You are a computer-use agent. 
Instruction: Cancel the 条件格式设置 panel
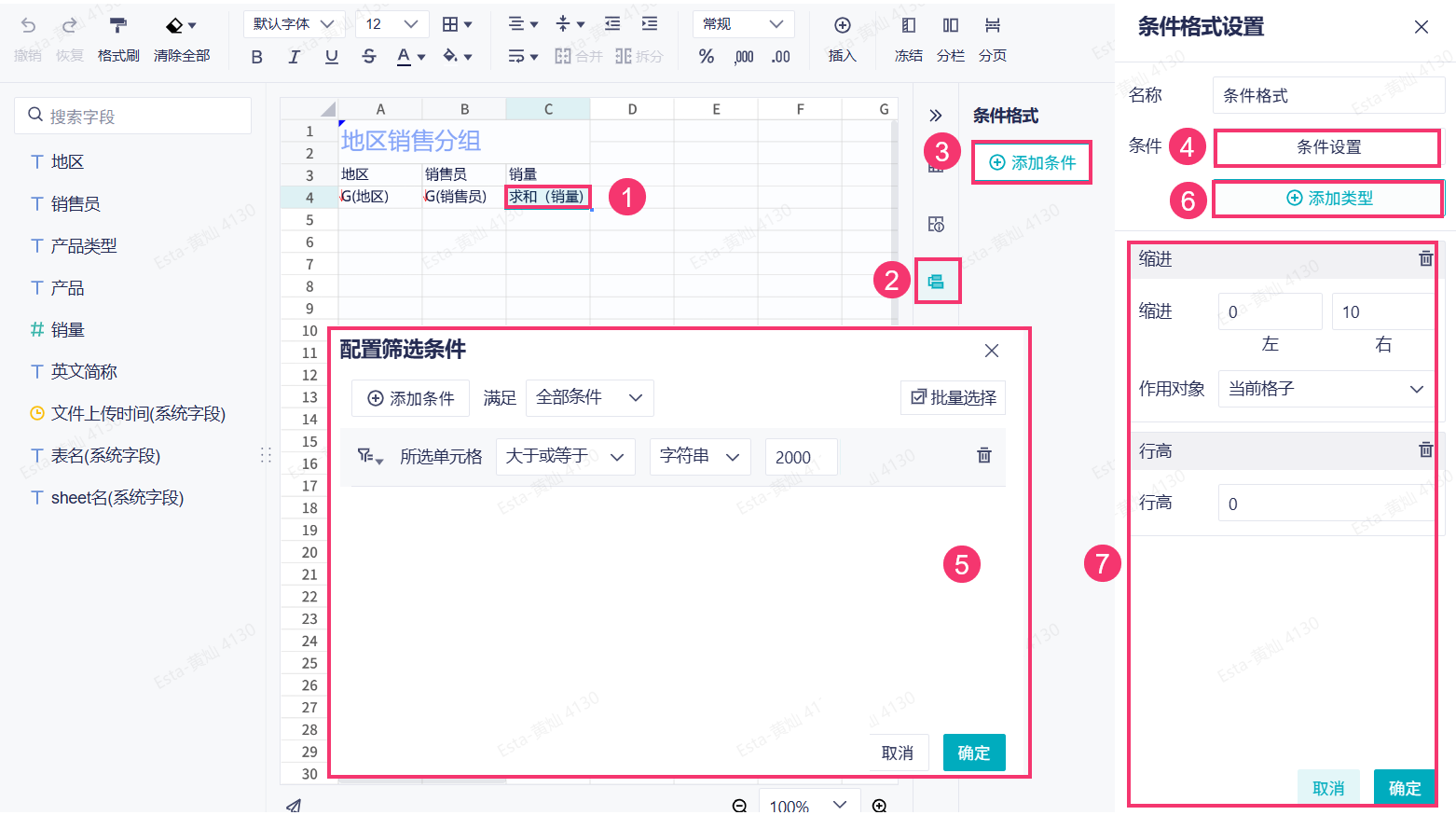pyautogui.click(x=1328, y=788)
